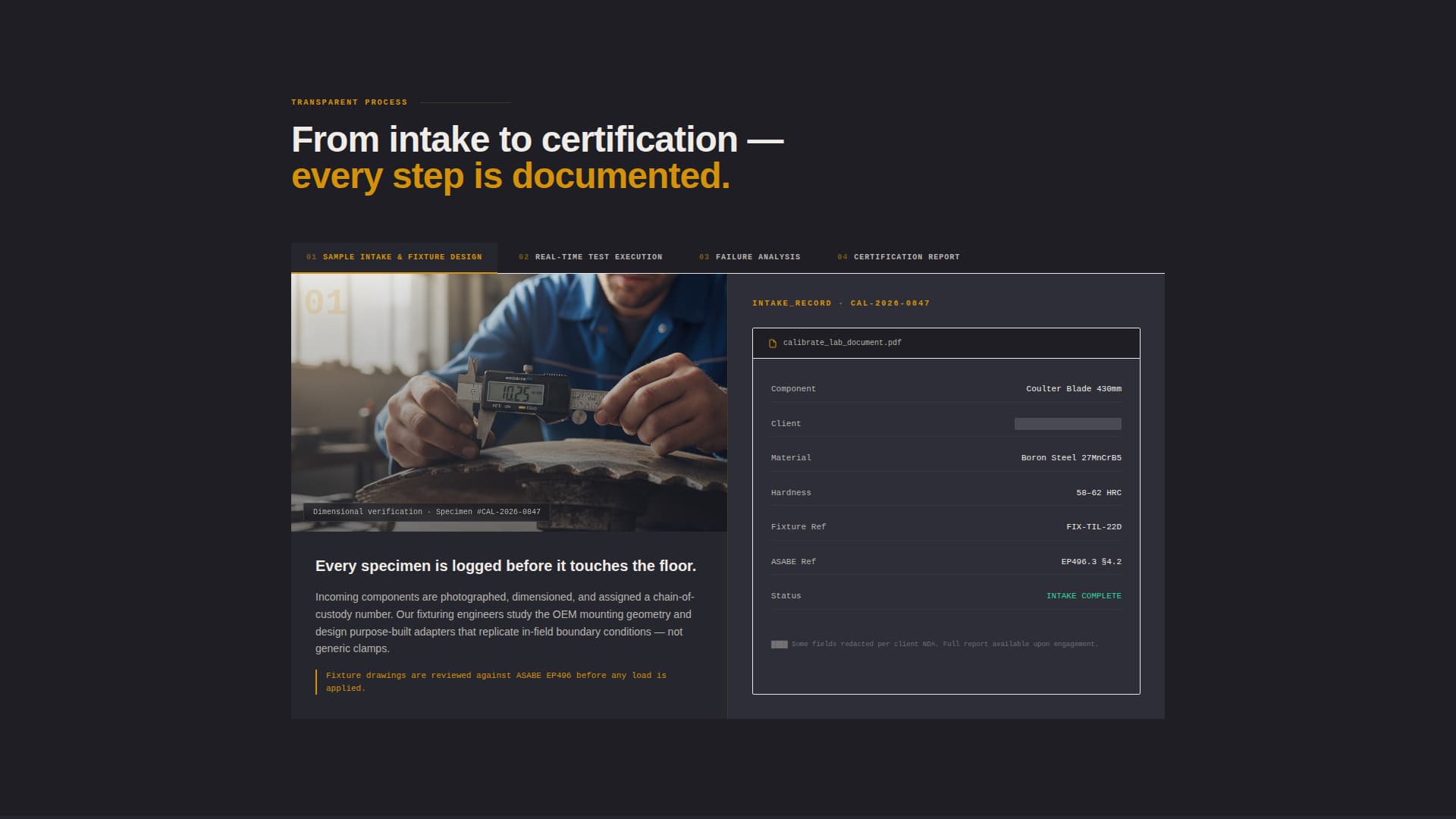Click the INTAKE_RECORD · CAL-2026-0847 header
This screenshot has height=819, width=1456.
click(x=840, y=303)
